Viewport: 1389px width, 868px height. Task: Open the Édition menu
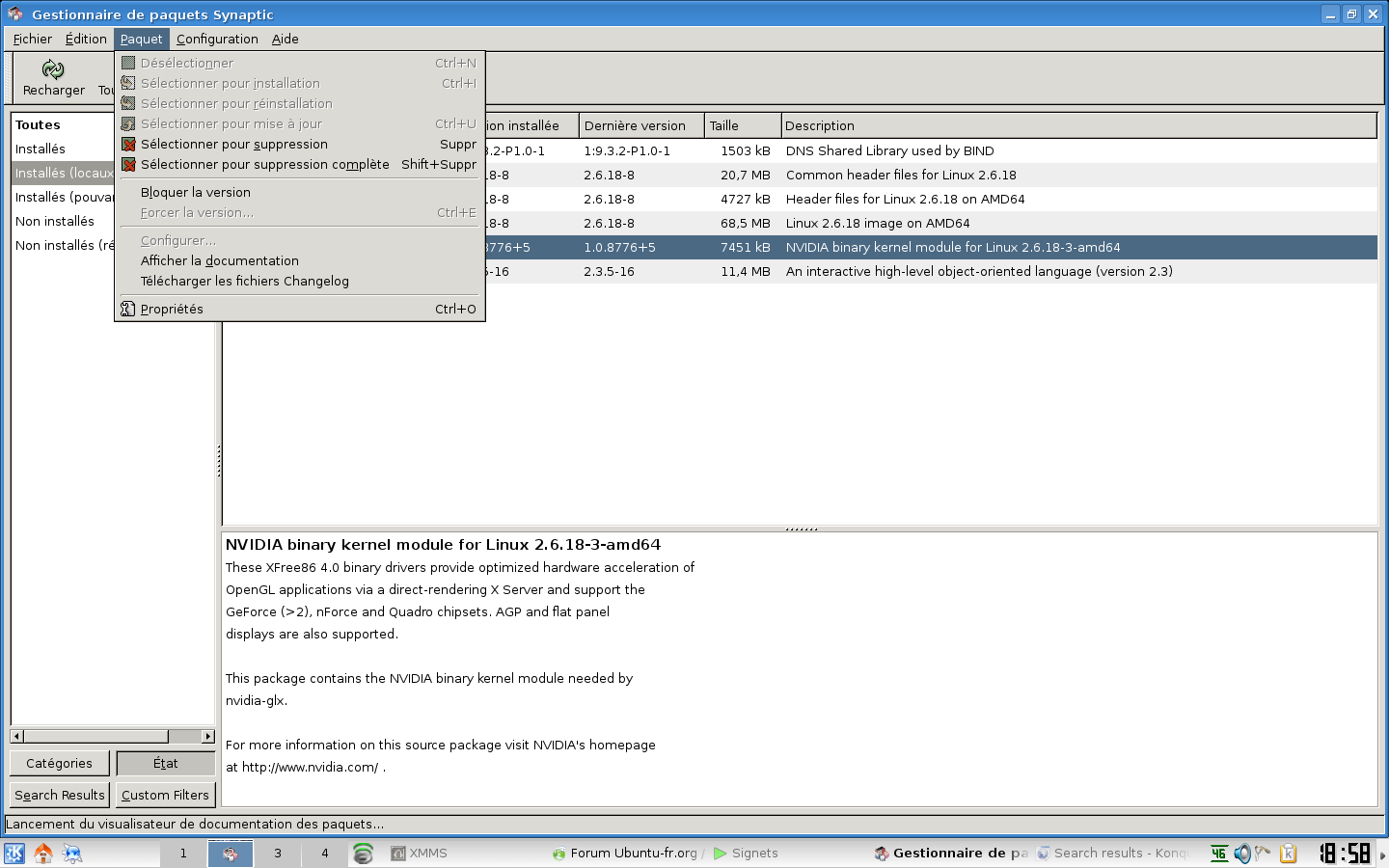click(86, 39)
